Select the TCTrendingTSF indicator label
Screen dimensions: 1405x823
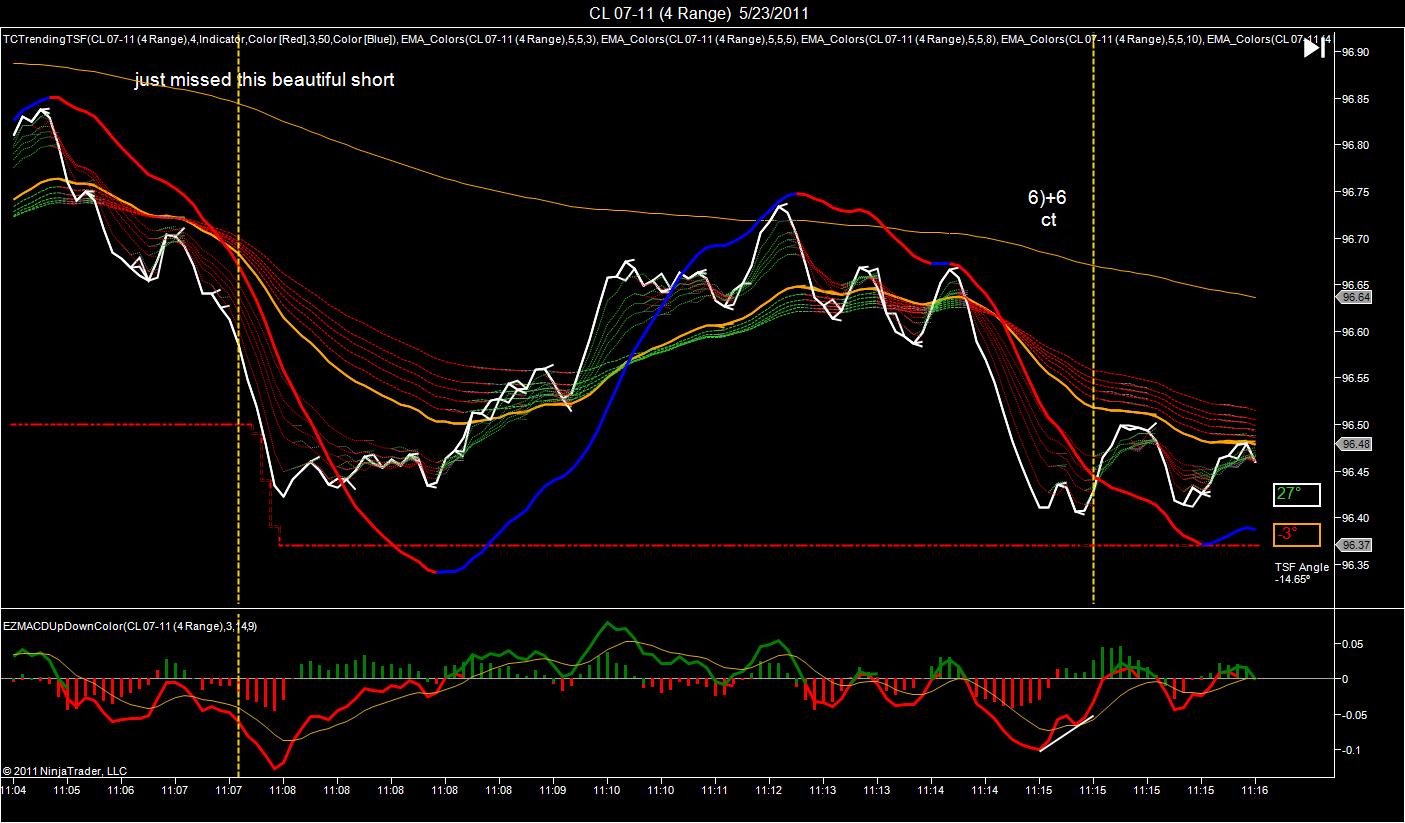pyautogui.click(x=200, y=40)
